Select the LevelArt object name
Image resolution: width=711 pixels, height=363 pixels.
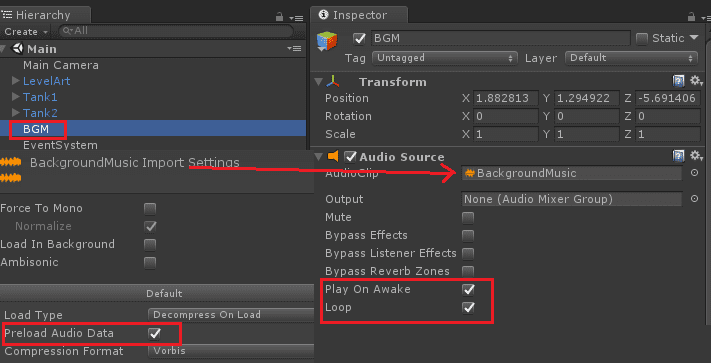click(47, 81)
